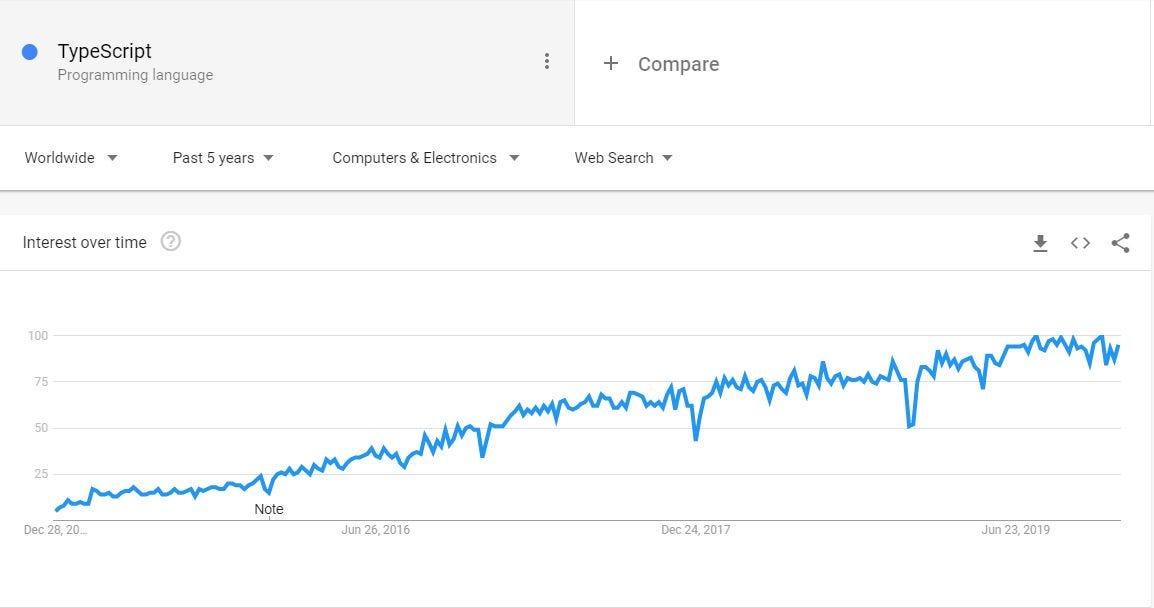Open the Past 5 years time range dropdown
The width and height of the screenshot is (1154, 608).
pos(223,158)
